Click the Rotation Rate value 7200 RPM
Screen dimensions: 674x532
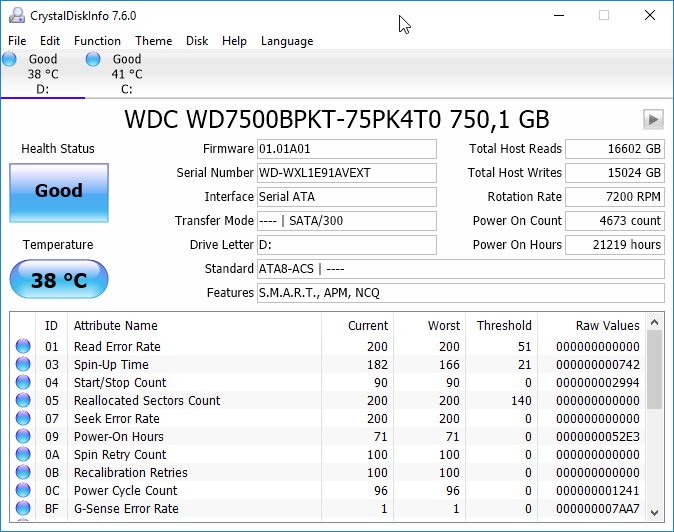coord(615,197)
